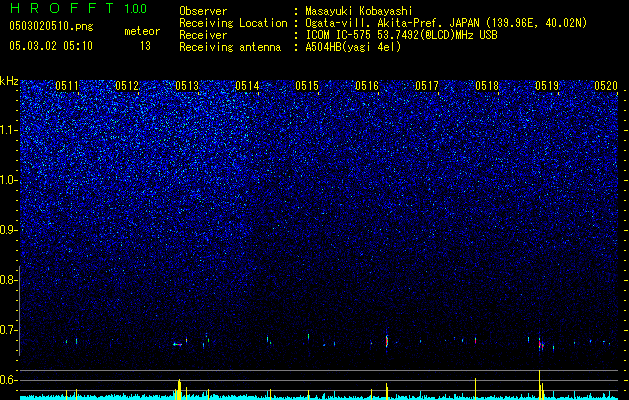Viewport: 629px width, 400px height.
Task: Click the 0519 time marker
Action: 547,86
